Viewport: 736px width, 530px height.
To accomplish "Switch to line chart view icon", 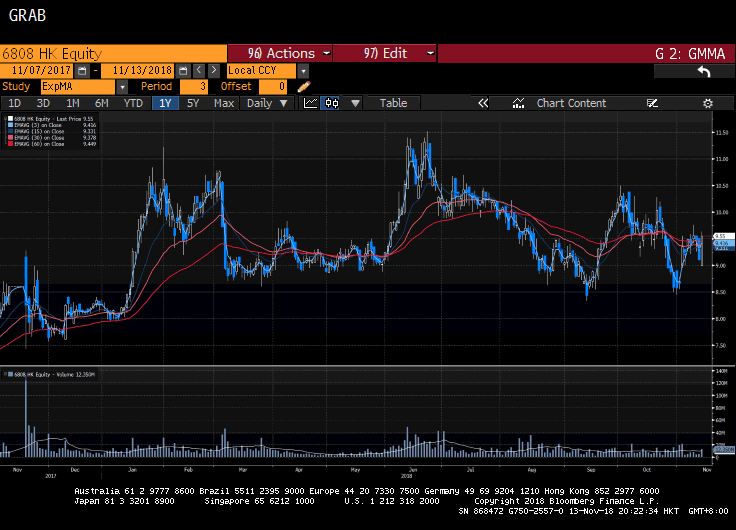I will point(310,103).
